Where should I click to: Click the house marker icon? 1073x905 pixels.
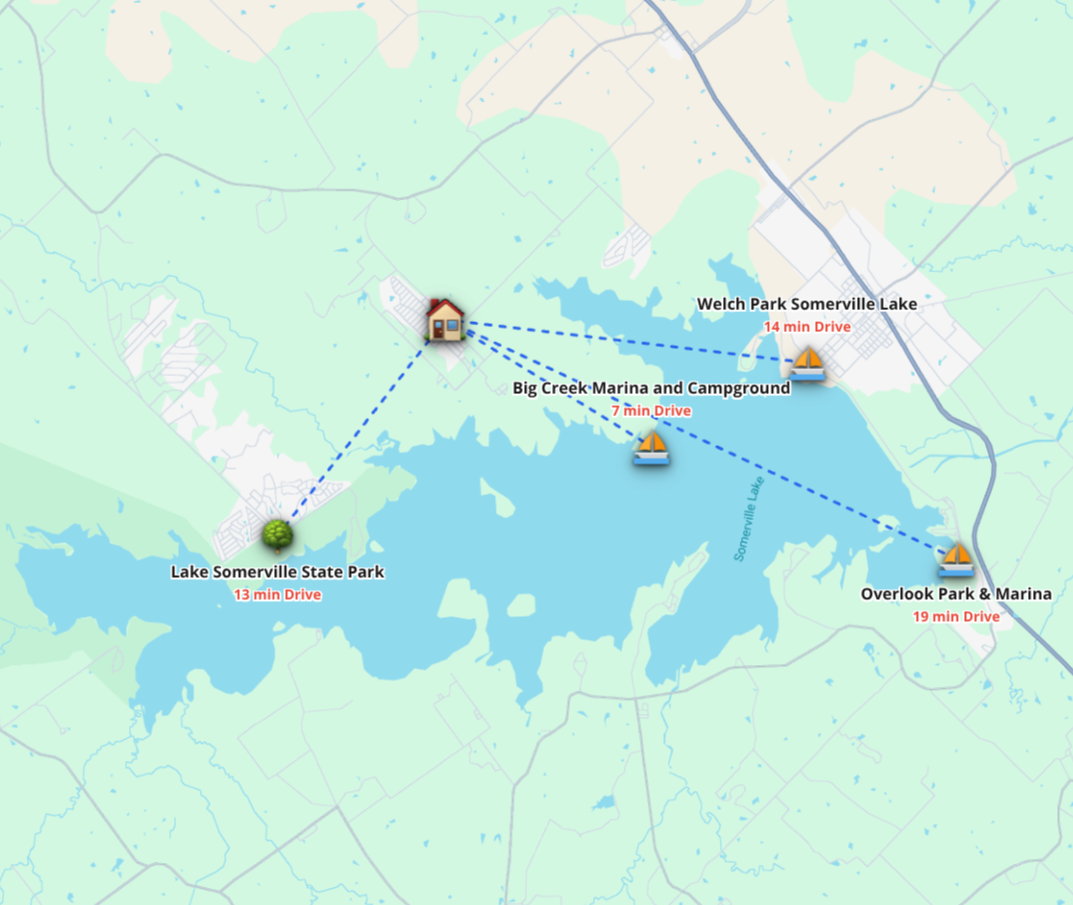(445, 320)
